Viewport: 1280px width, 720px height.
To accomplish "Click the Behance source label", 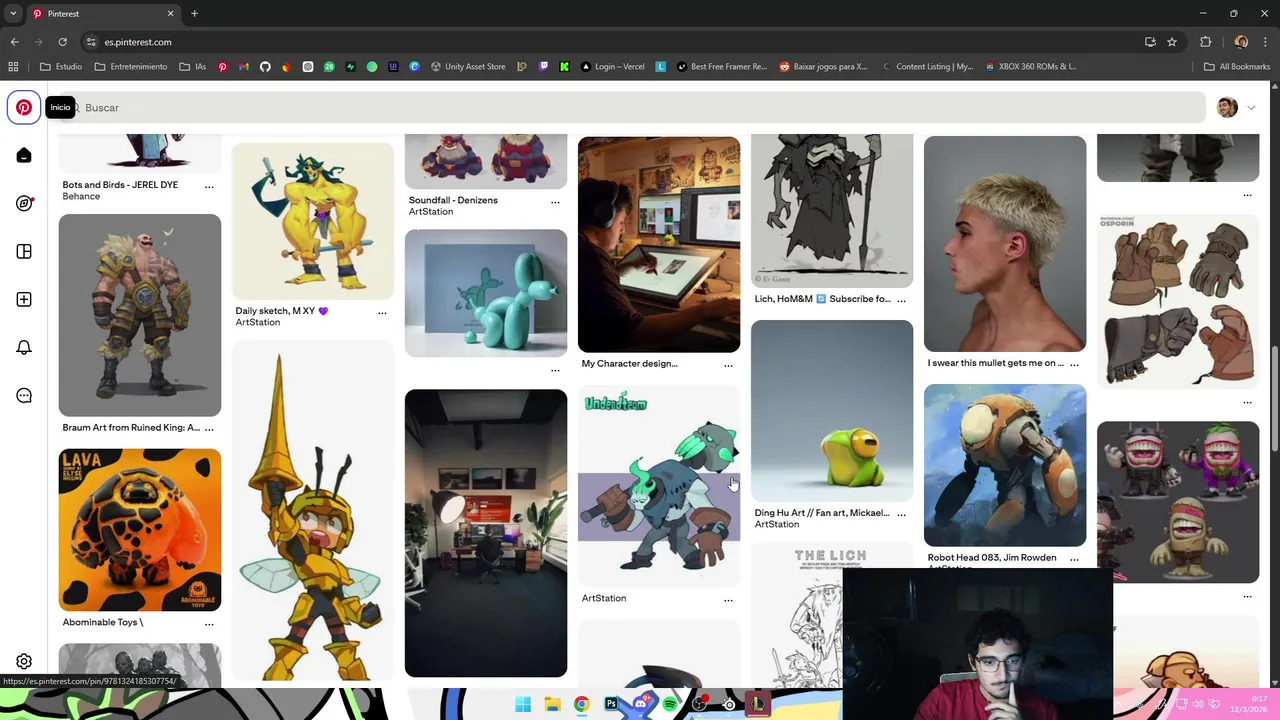I will (x=81, y=197).
